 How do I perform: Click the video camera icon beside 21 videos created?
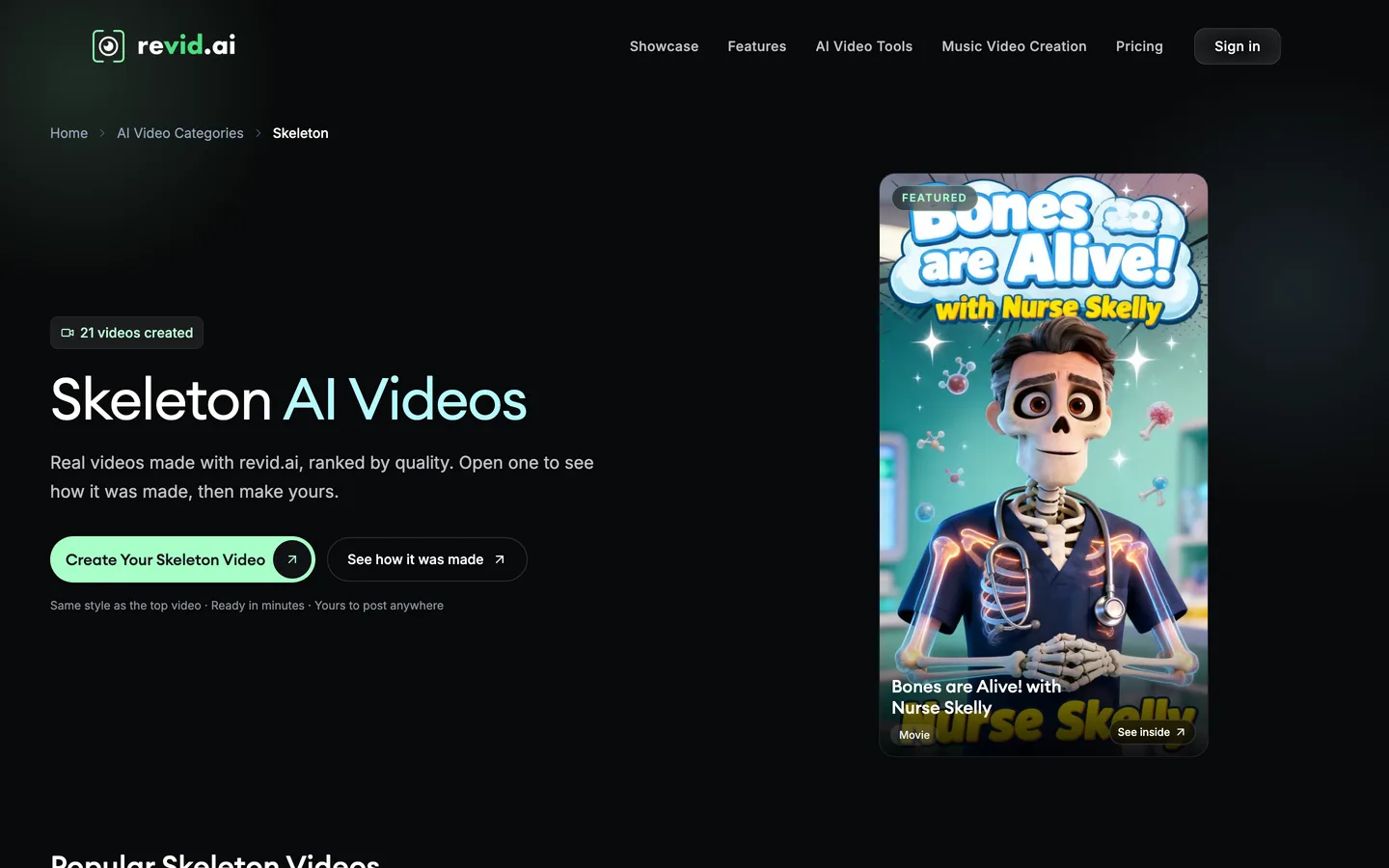[68, 333]
